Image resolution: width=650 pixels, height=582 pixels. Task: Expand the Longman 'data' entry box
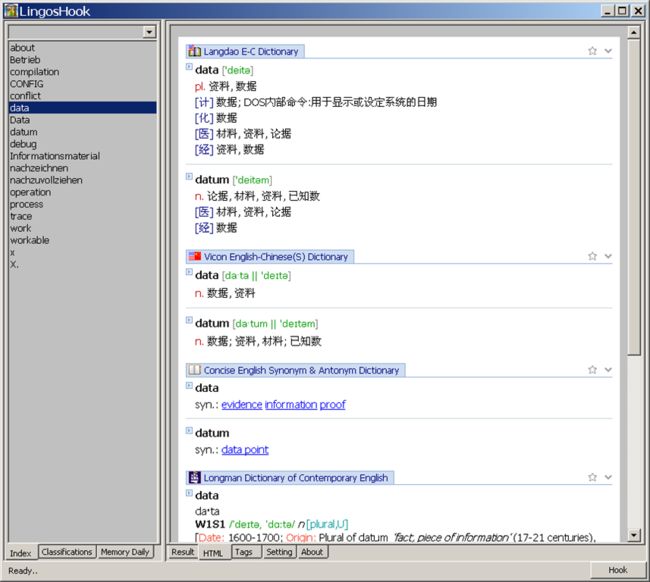click(x=189, y=493)
